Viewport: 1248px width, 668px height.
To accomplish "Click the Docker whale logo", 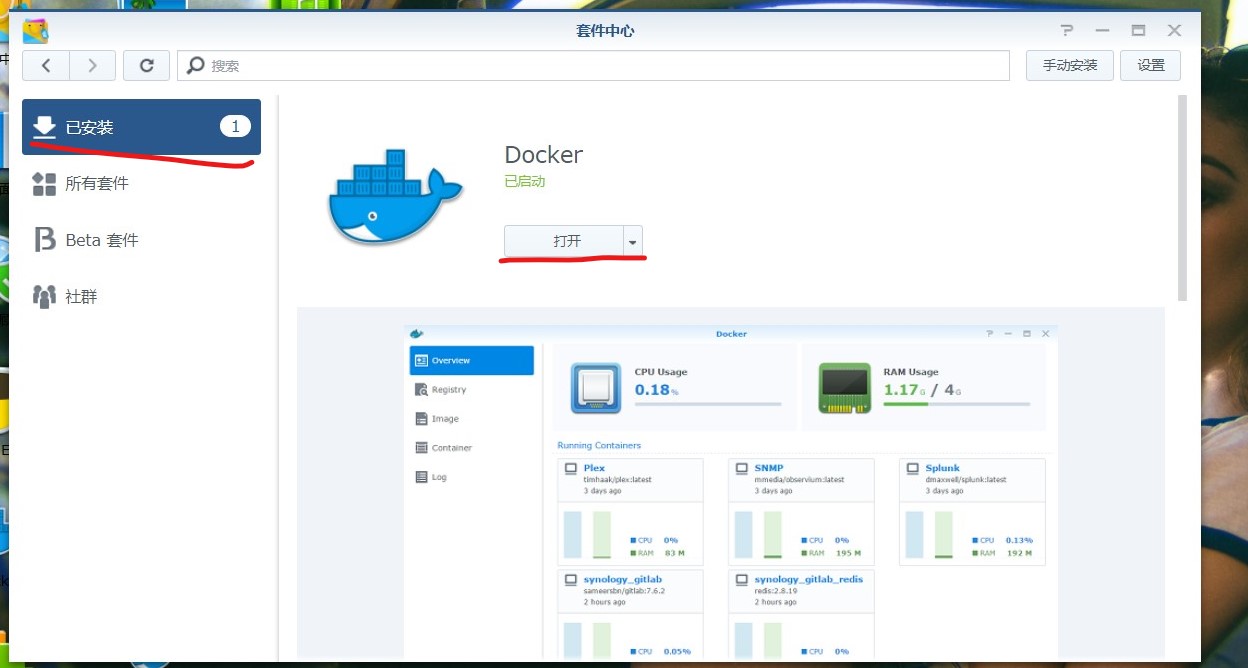I will tap(395, 197).
